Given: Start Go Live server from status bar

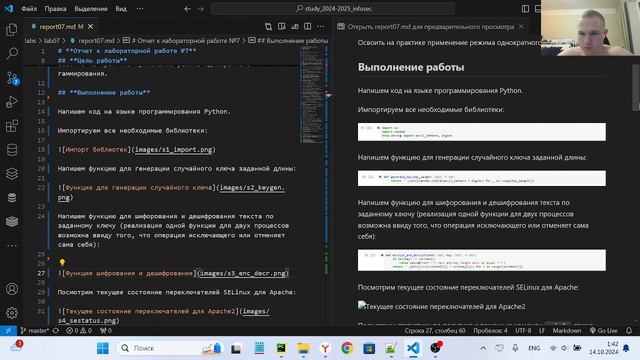Looking at the screenshot, I should click(x=604, y=331).
